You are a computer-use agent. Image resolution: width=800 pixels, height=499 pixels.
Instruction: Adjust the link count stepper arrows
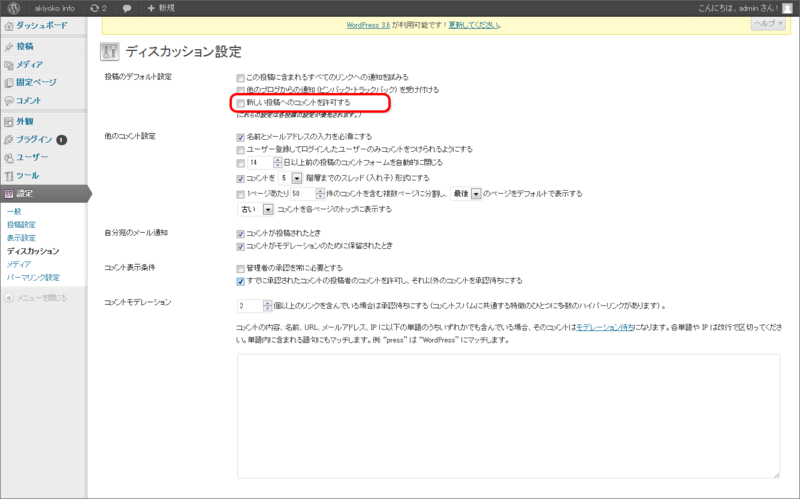click(268, 306)
